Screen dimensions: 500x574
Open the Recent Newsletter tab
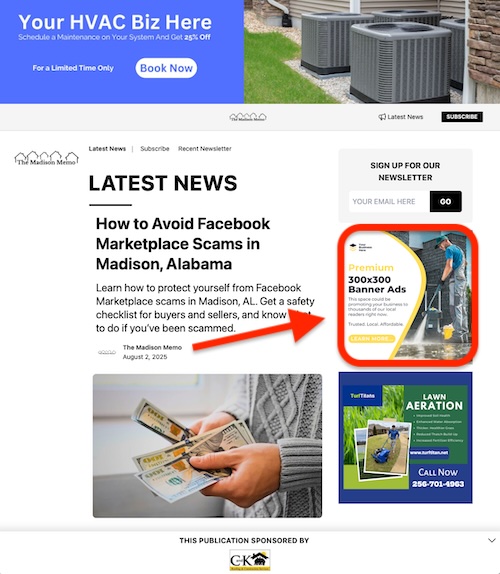(205, 149)
